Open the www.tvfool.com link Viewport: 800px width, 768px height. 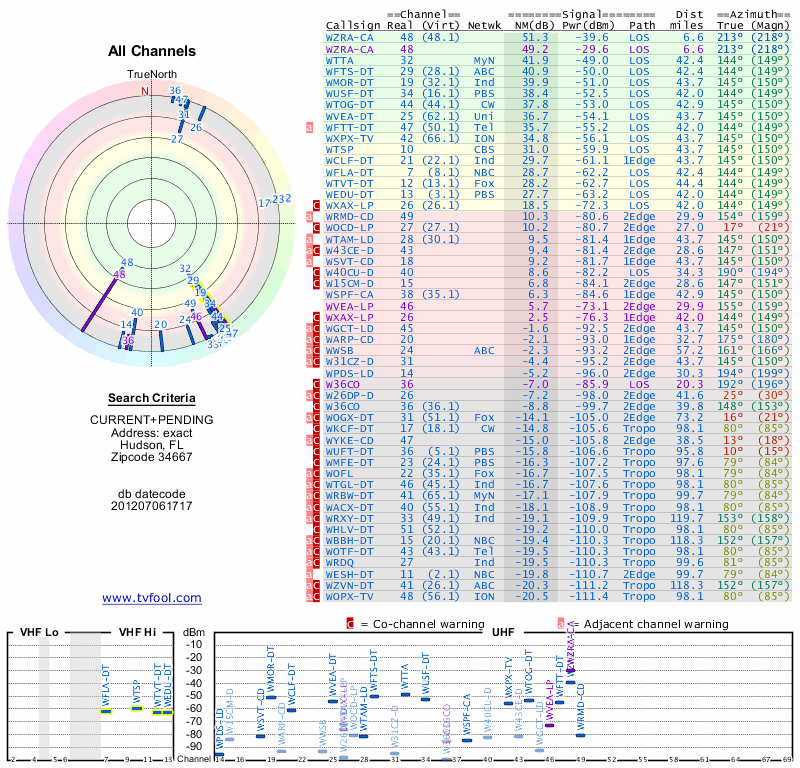click(x=151, y=598)
